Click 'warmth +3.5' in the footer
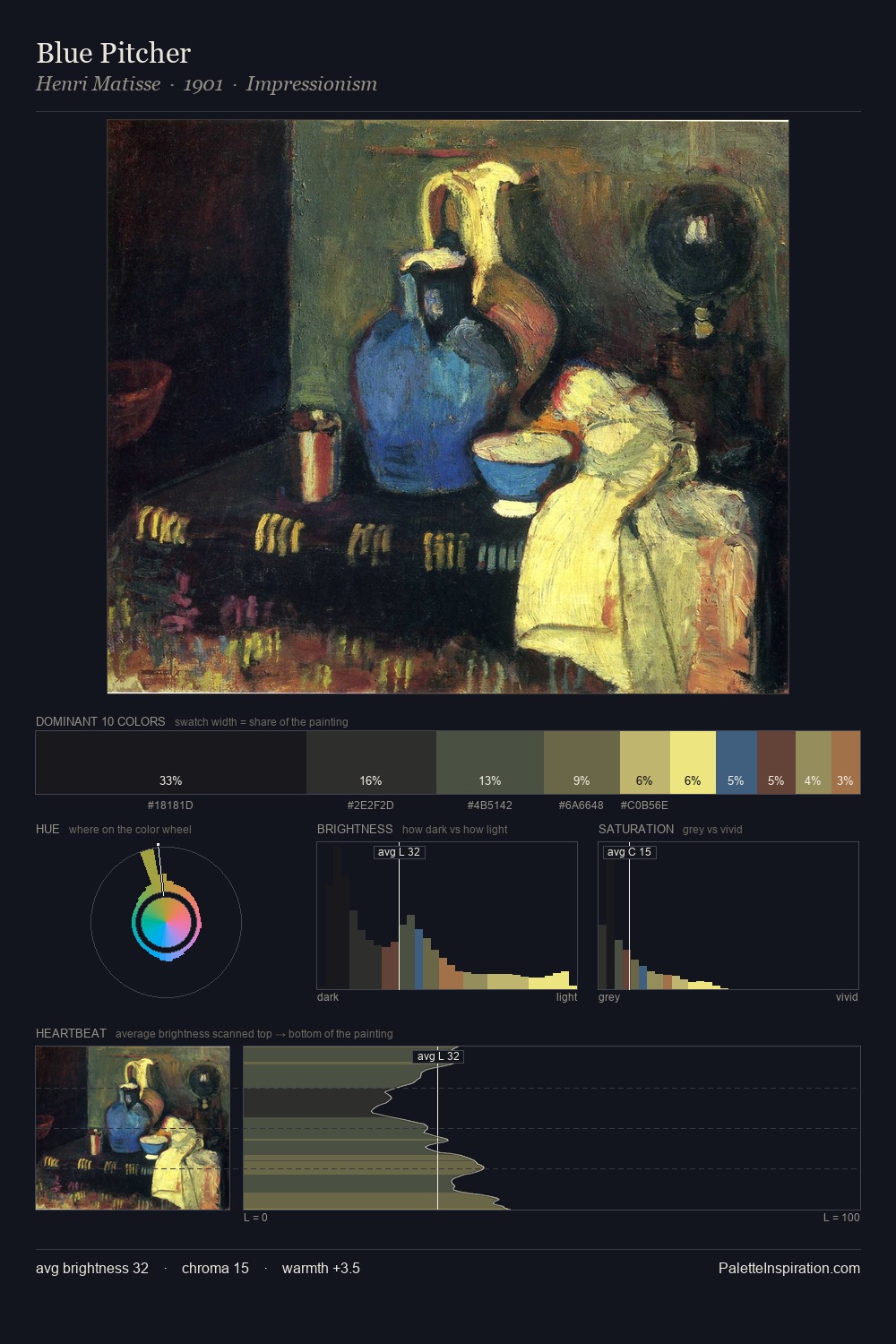Screen dimensions: 896x1344 pyautogui.click(x=321, y=1268)
